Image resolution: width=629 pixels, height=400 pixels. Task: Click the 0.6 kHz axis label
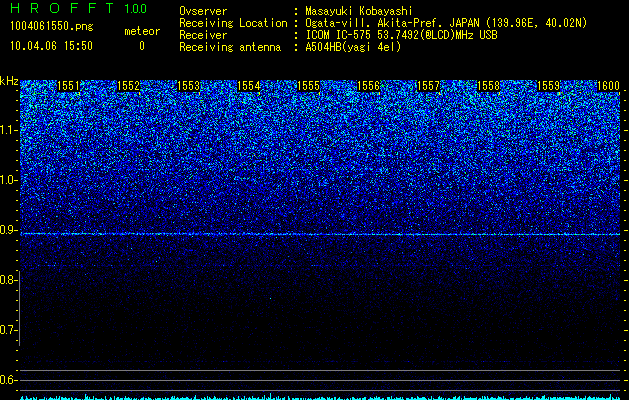tap(8, 380)
